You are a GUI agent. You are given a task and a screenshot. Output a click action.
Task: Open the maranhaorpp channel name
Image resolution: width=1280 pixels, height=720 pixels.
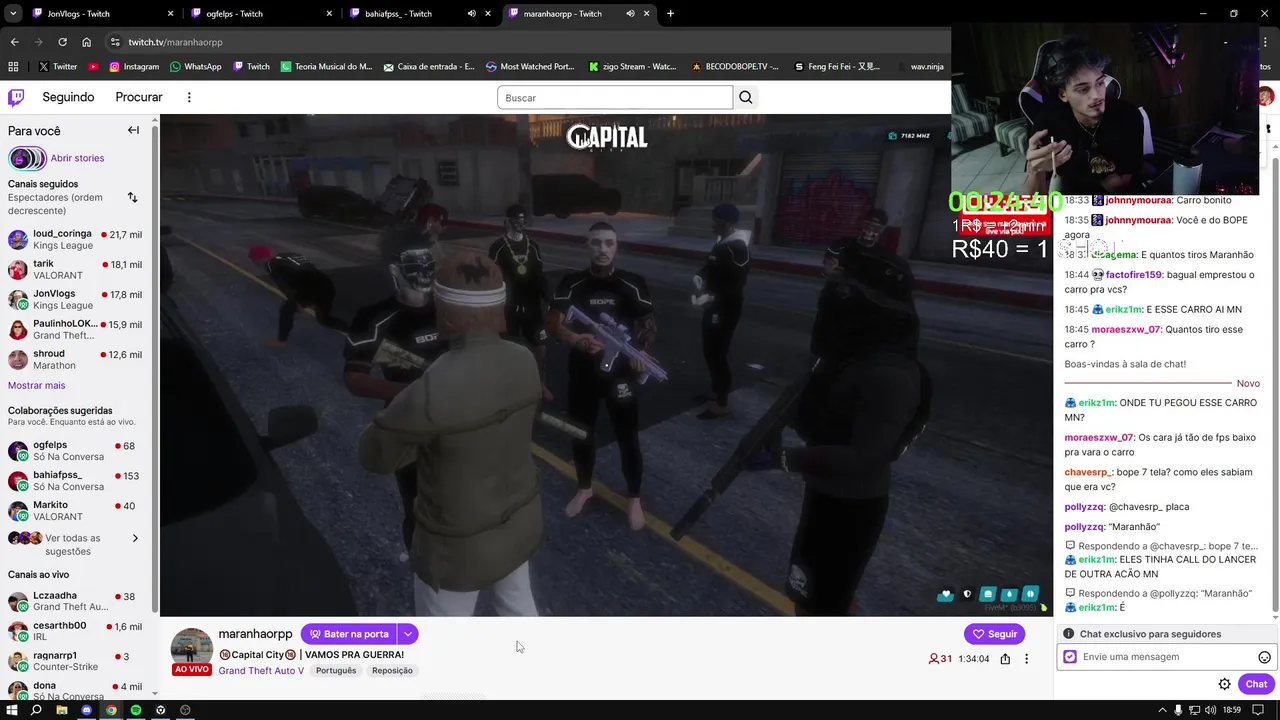255,634
